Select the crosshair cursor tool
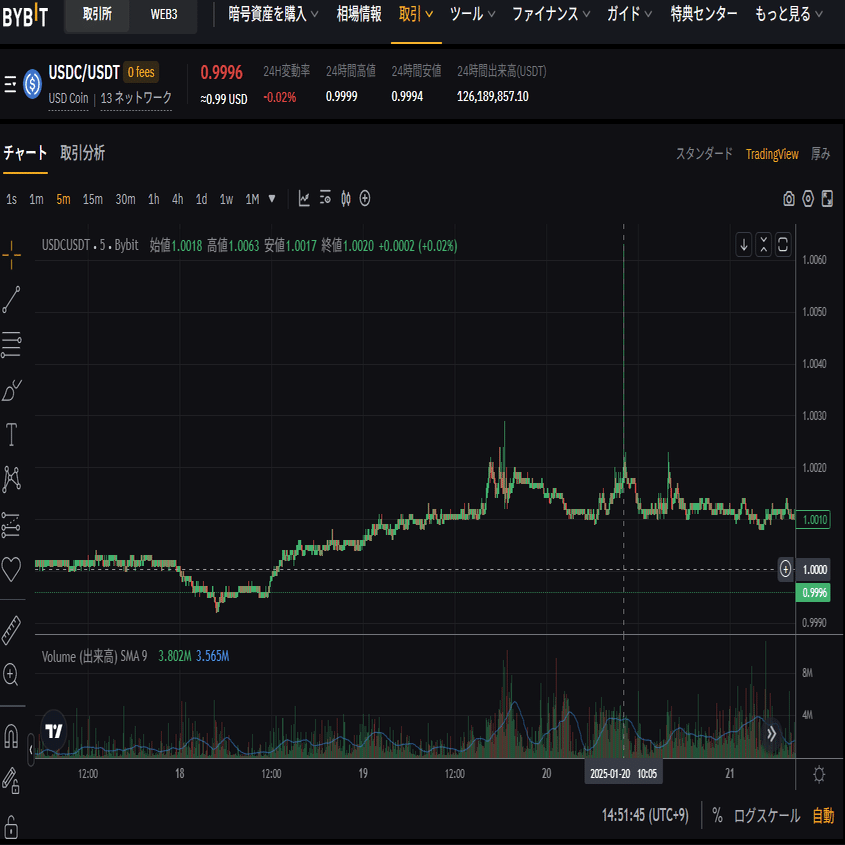This screenshot has height=845, width=845. tap(11, 254)
